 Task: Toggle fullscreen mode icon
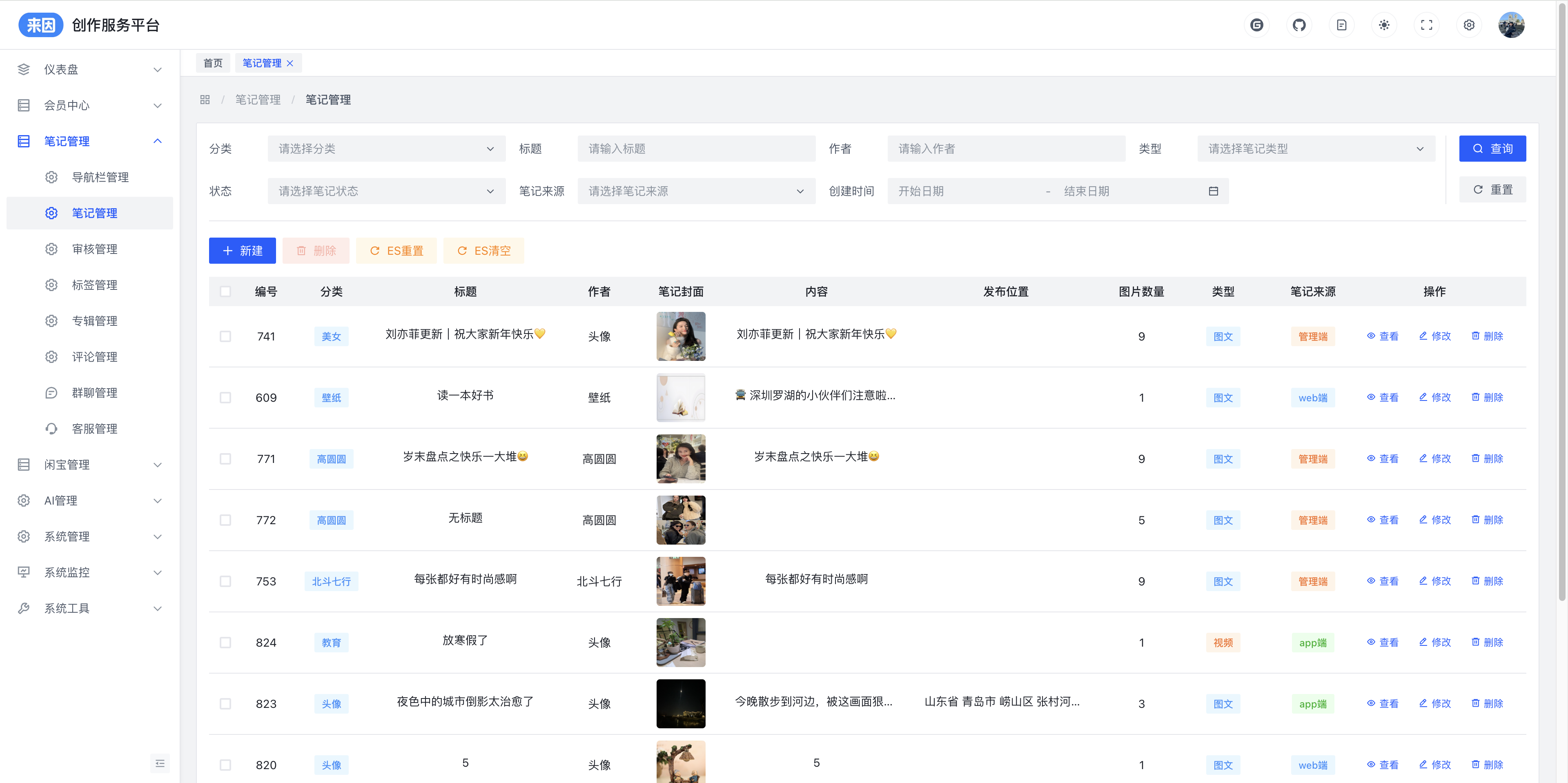coord(1426,25)
